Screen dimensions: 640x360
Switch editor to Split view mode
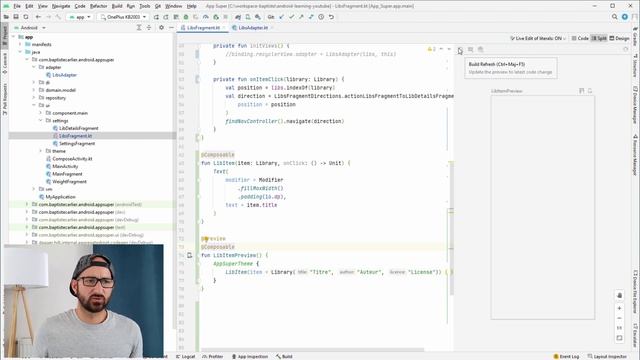pos(599,38)
